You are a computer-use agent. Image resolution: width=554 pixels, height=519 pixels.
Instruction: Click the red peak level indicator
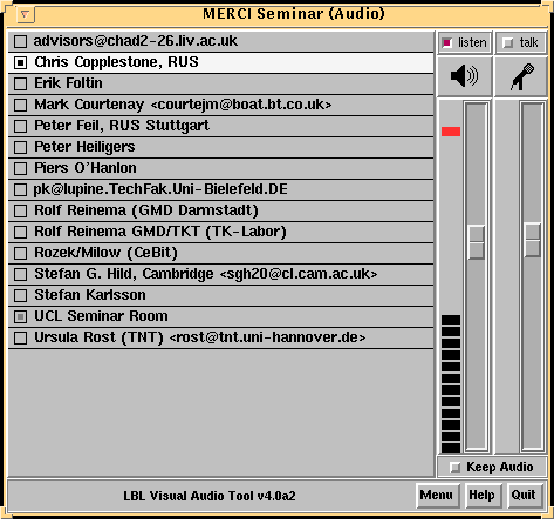coord(451,131)
